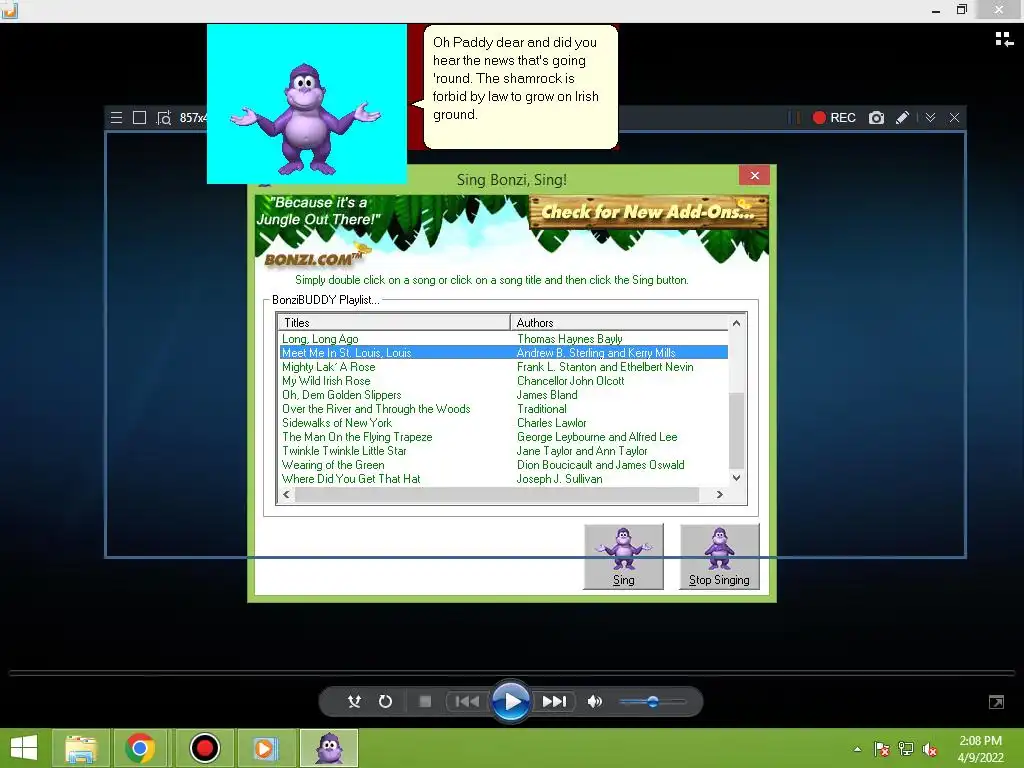Click the playlist scroll up arrow
This screenshot has height=768, width=1024.
click(x=737, y=323)
